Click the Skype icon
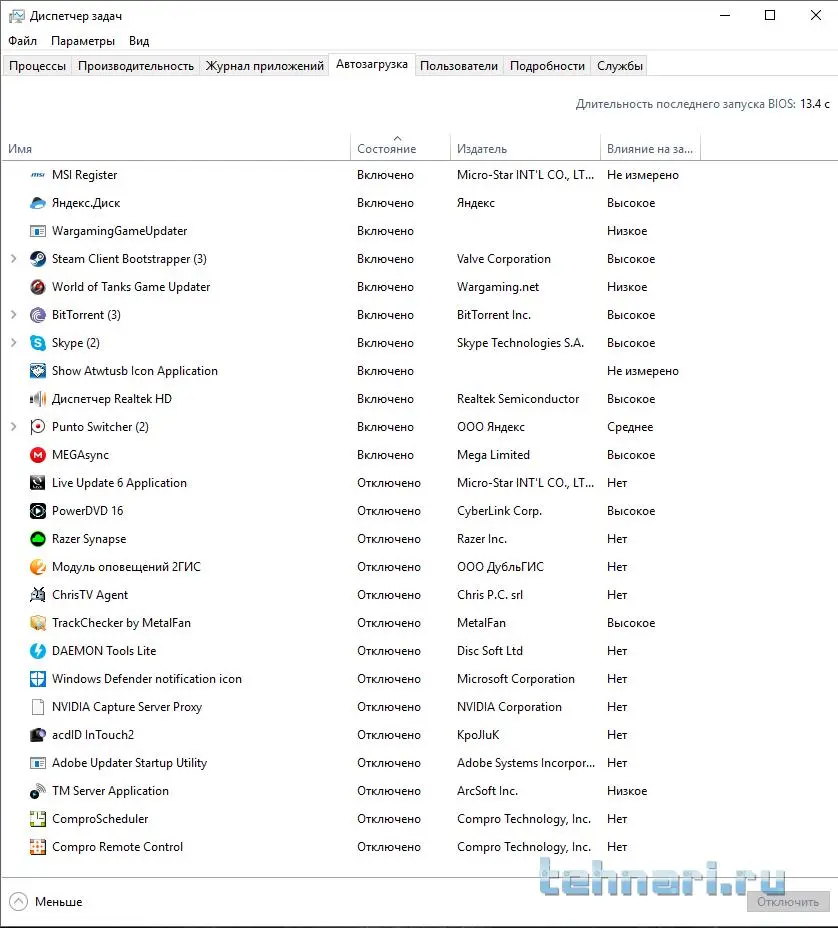The image size is (838, 928). click(38, 343)
